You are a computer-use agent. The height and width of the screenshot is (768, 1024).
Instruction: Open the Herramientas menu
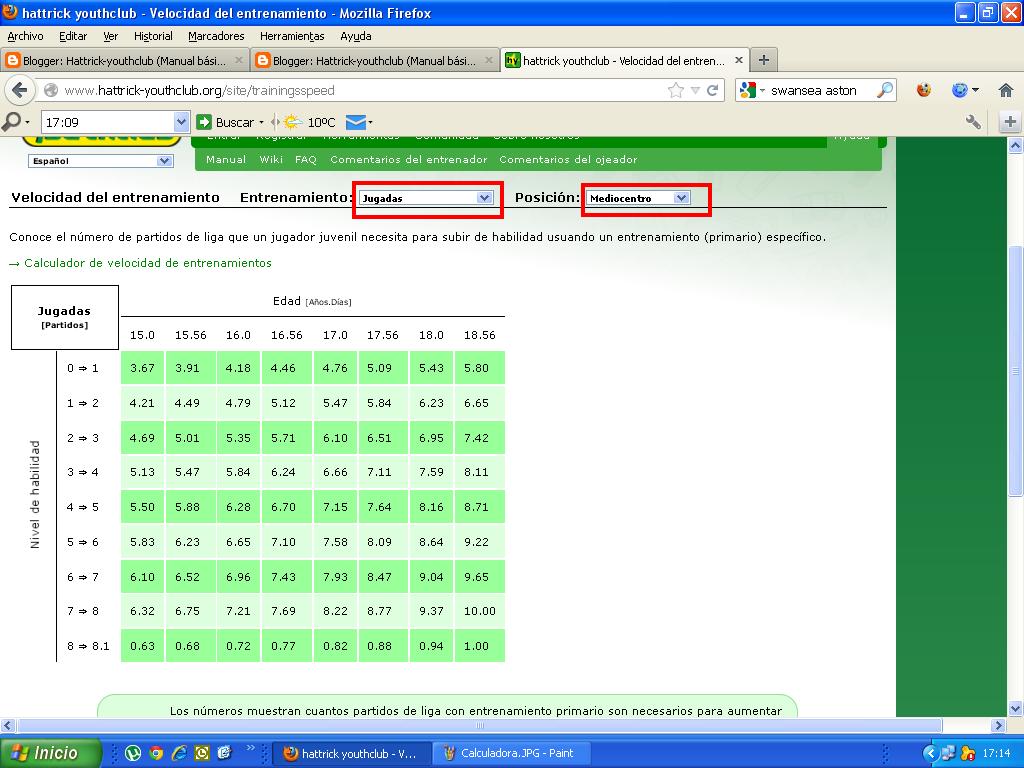pyautogui.click(x=292, y=36)
